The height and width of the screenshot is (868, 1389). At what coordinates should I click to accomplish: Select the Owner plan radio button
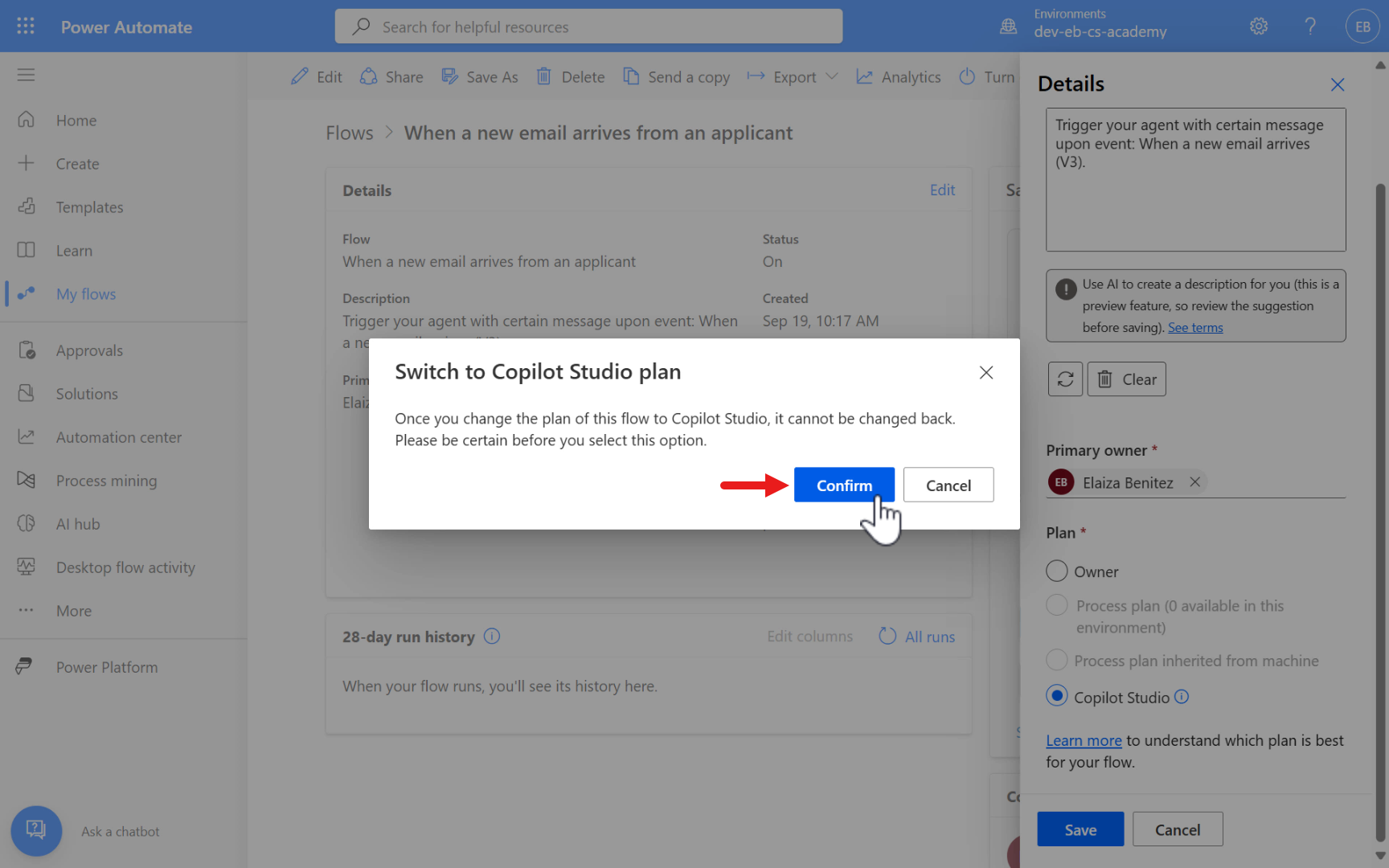(1057, 571)
